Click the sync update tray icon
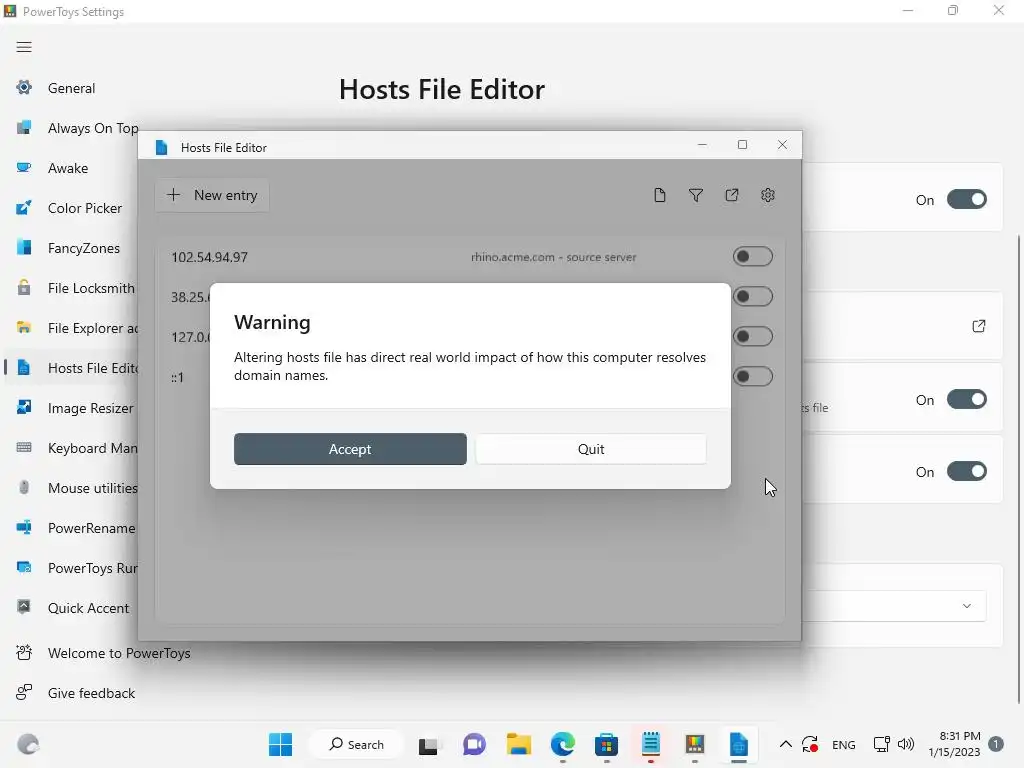1024x768 pixels. 810,744
